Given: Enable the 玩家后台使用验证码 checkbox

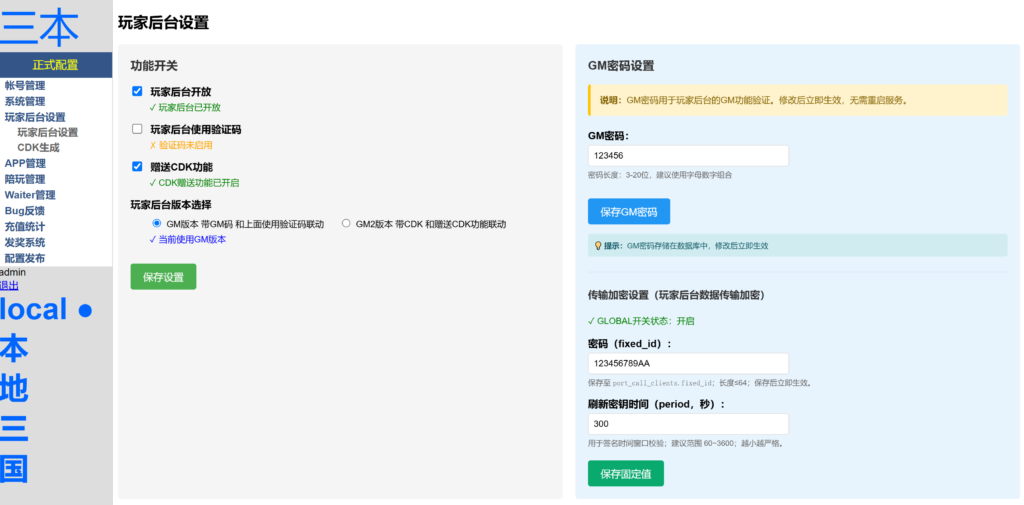Looking at the screenshot, I should pos(137,129).
